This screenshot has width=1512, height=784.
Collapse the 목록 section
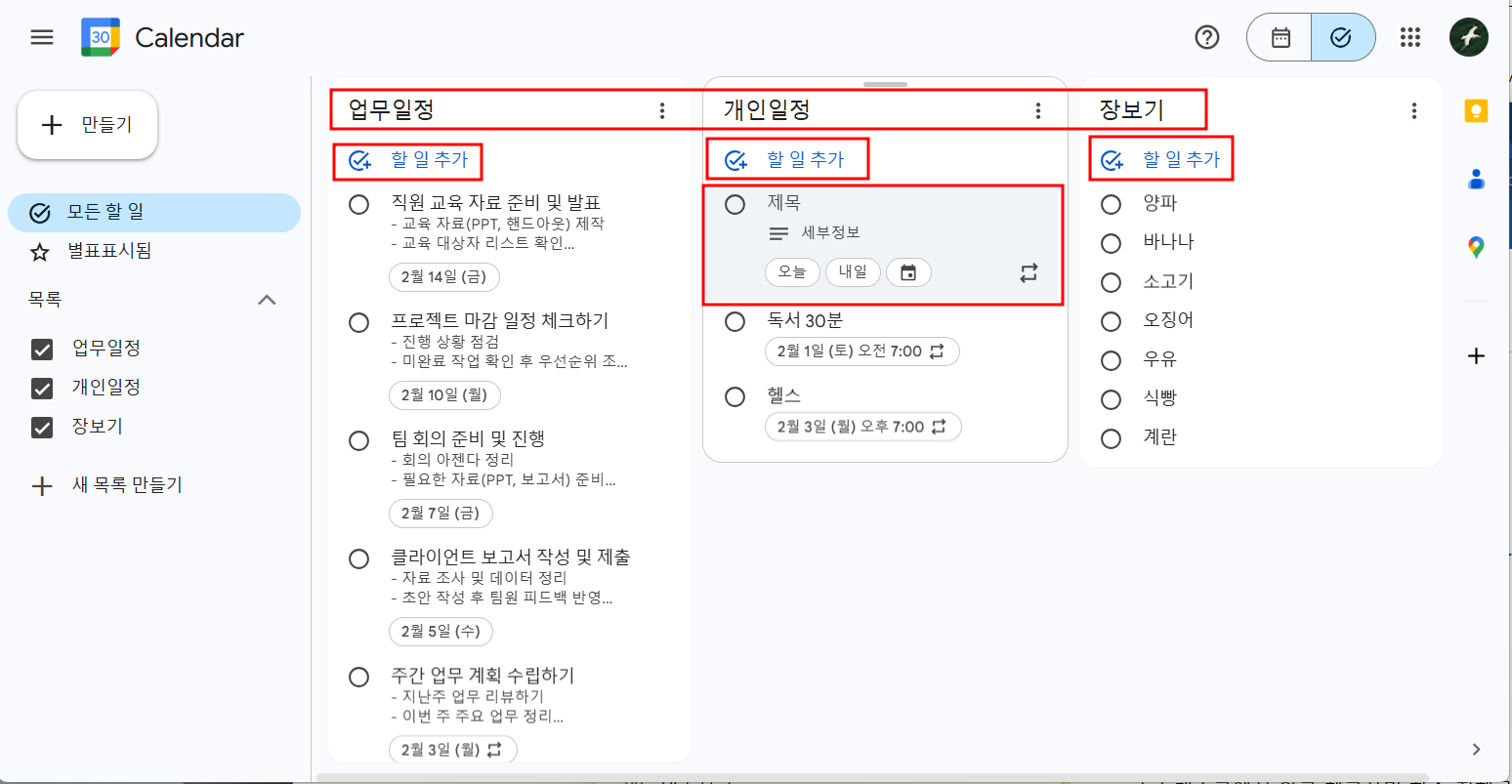tap(267, 300)
